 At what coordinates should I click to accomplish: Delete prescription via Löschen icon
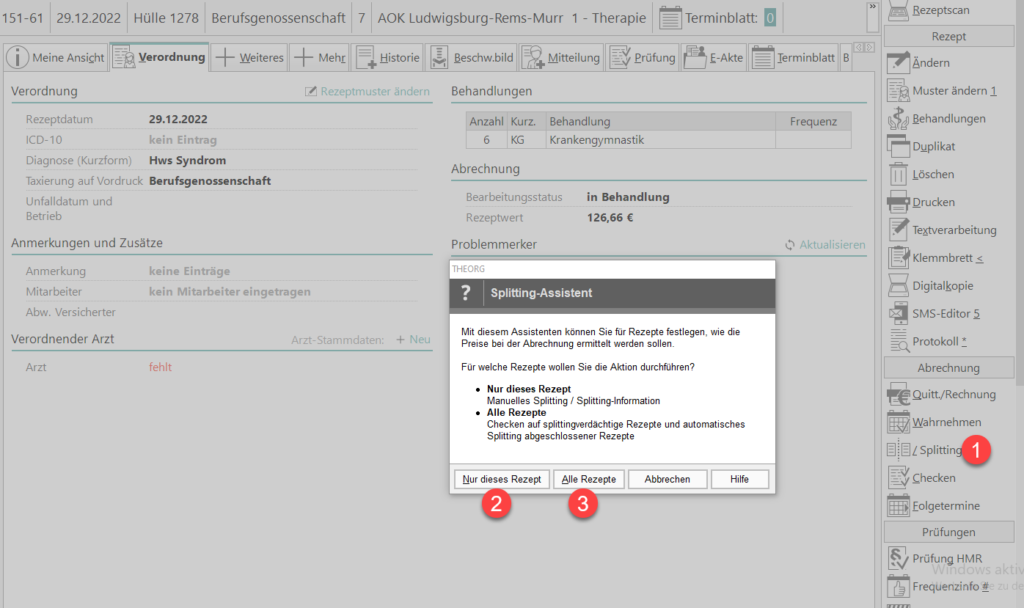(898, 175)
